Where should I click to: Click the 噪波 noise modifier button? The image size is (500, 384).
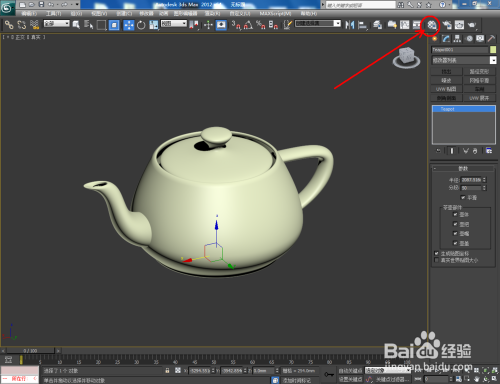(446, 80)
